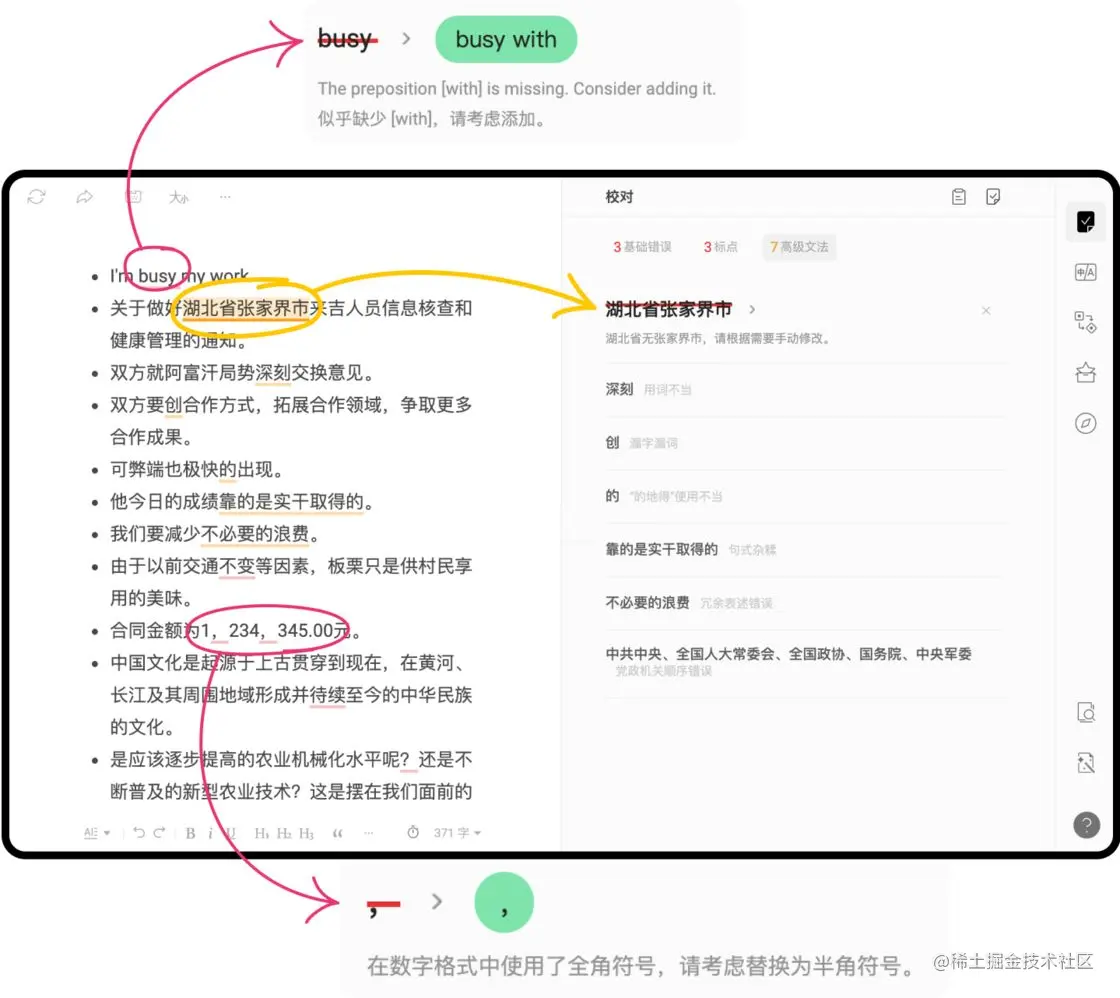1120x998 pixels.
Task: Open the language style dropdown at bottom left
Action: [x=96, y=833]
